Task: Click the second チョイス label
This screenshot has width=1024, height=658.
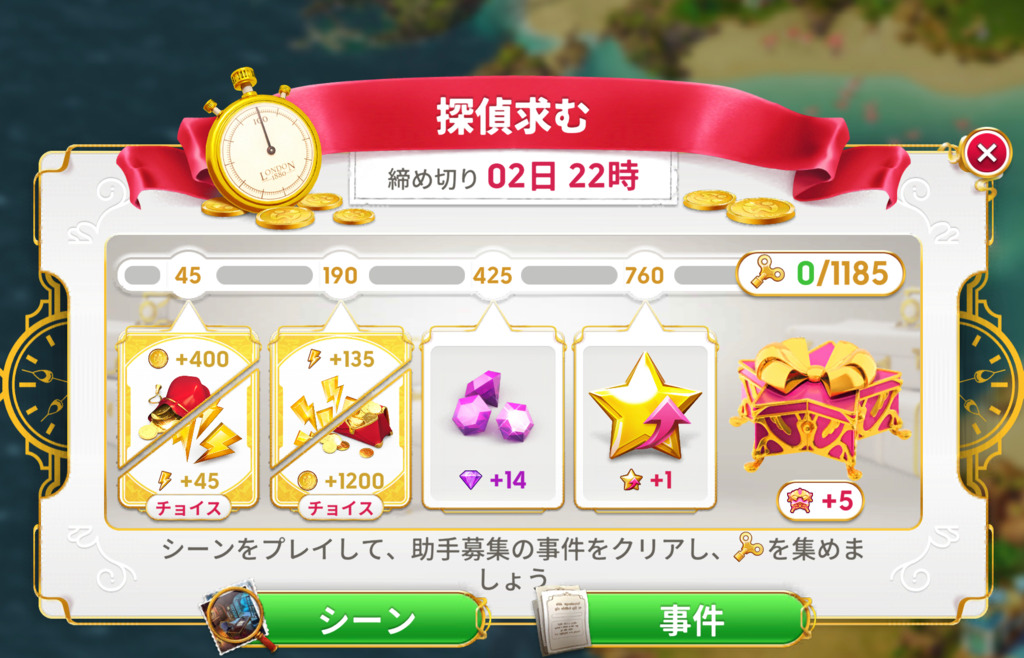Action: 341,508
